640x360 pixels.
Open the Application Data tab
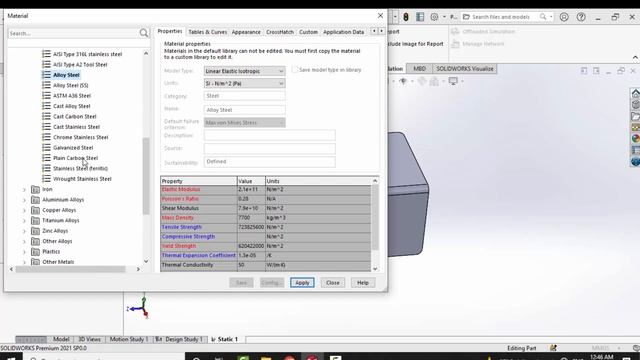pos(343,32)
